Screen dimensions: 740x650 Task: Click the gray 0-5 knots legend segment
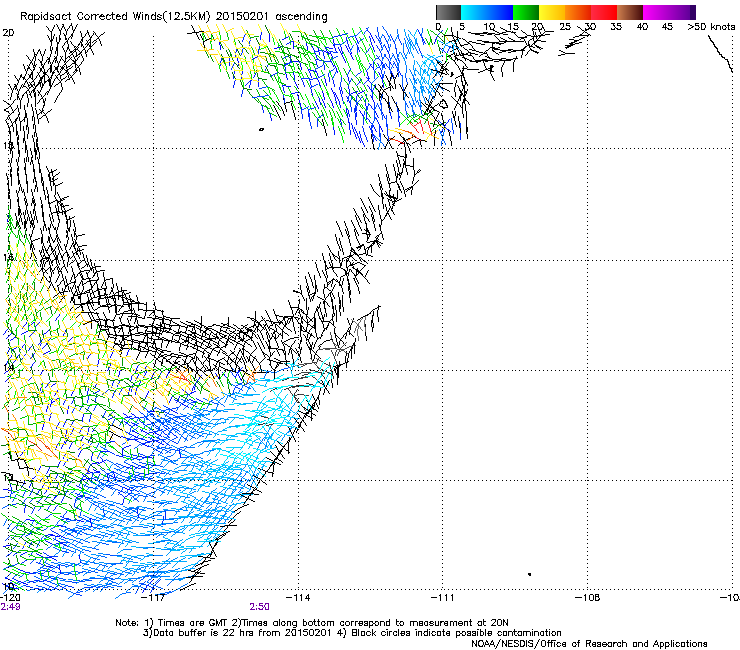click(x=448, y=12)
